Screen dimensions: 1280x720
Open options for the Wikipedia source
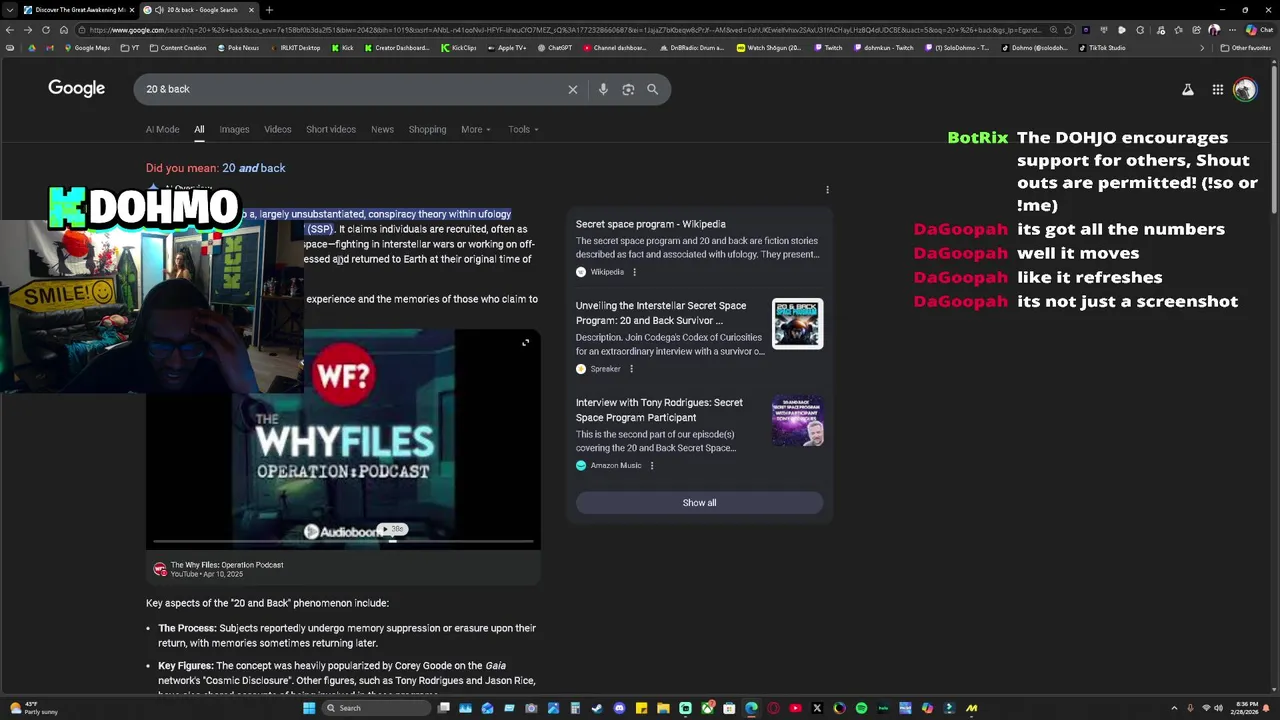634,272
